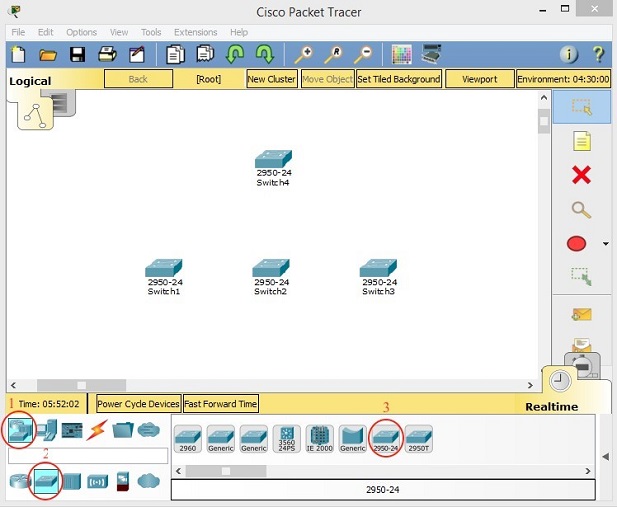The image size is (617, 507).
Task: Open the Edit menu
Action: tap(45, 32)
